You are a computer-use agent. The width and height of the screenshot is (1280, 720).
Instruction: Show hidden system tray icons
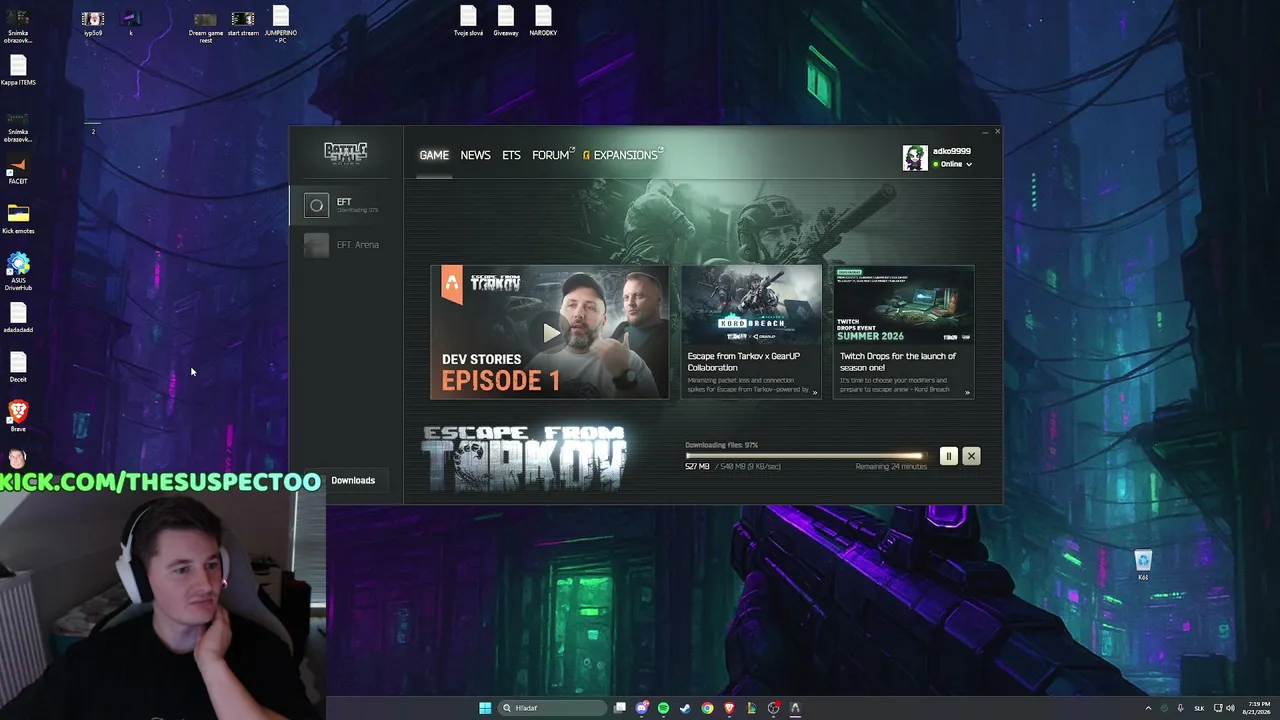pos(1148,708)
